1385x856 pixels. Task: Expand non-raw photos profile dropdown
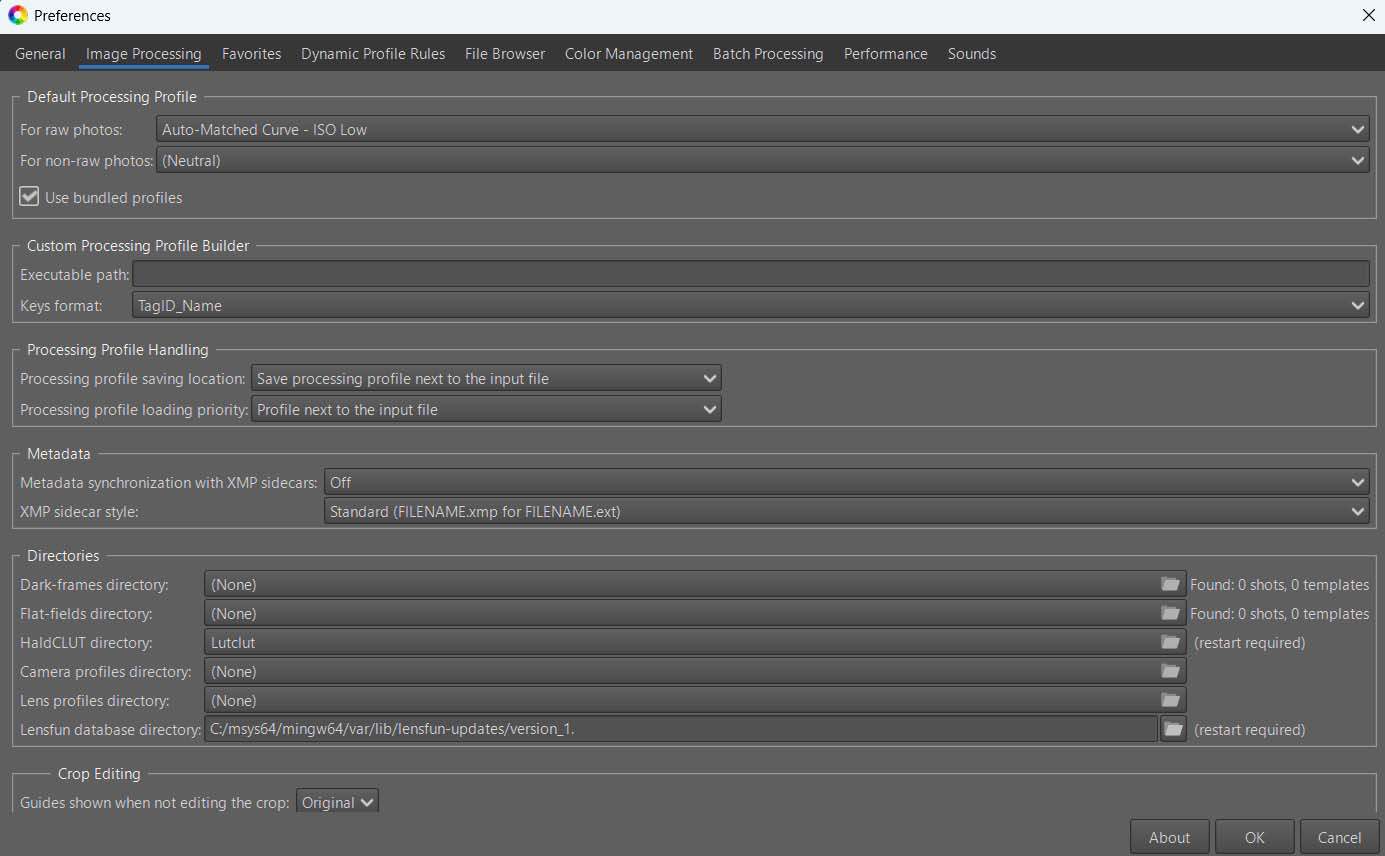762,160
